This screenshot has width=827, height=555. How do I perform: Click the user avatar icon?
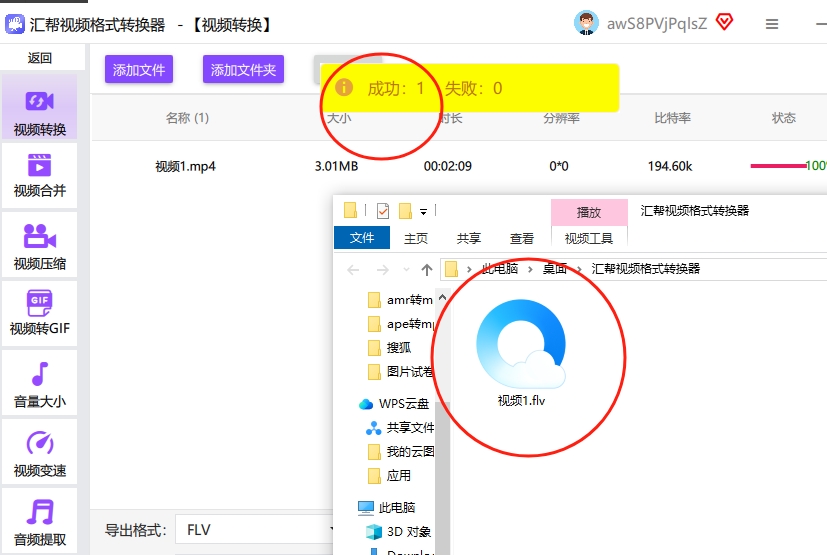(x=586, y=23)
